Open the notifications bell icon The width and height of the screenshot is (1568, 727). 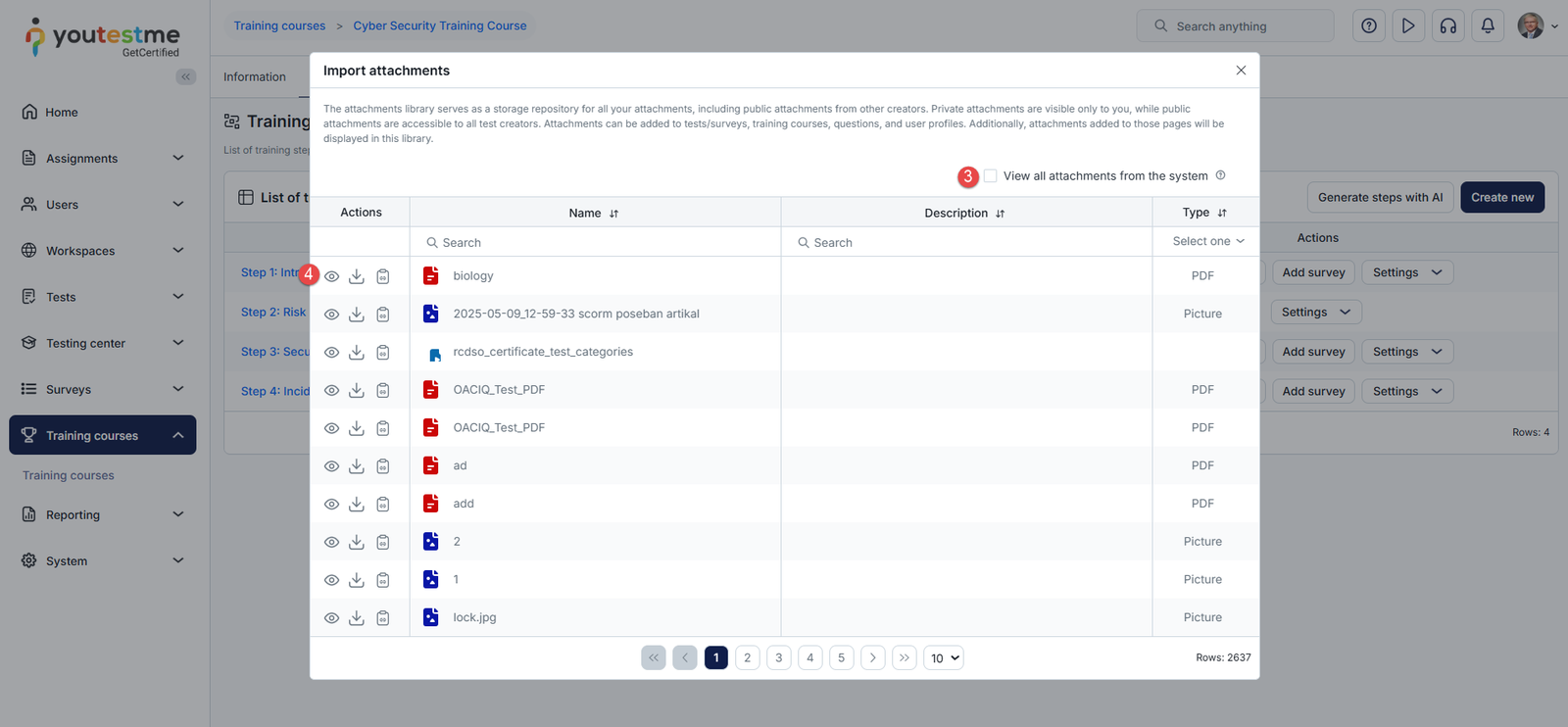[x=1488, y=26]
